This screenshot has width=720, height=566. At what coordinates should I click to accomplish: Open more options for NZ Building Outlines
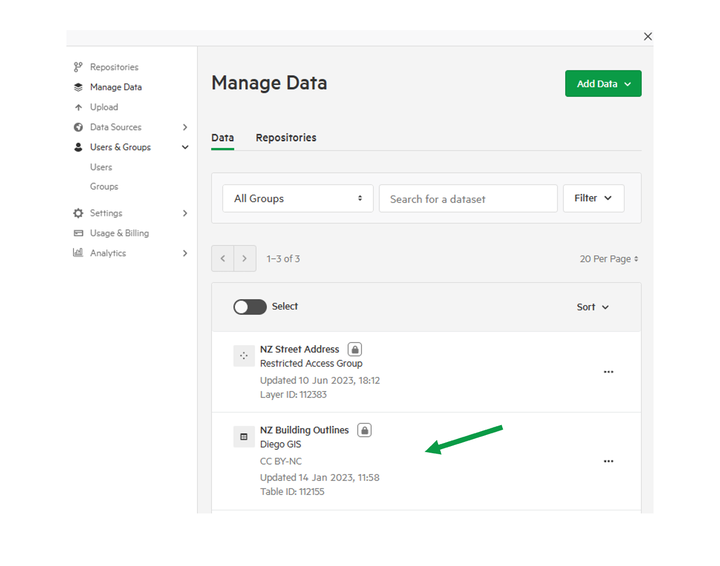click(x=608, y=461)
